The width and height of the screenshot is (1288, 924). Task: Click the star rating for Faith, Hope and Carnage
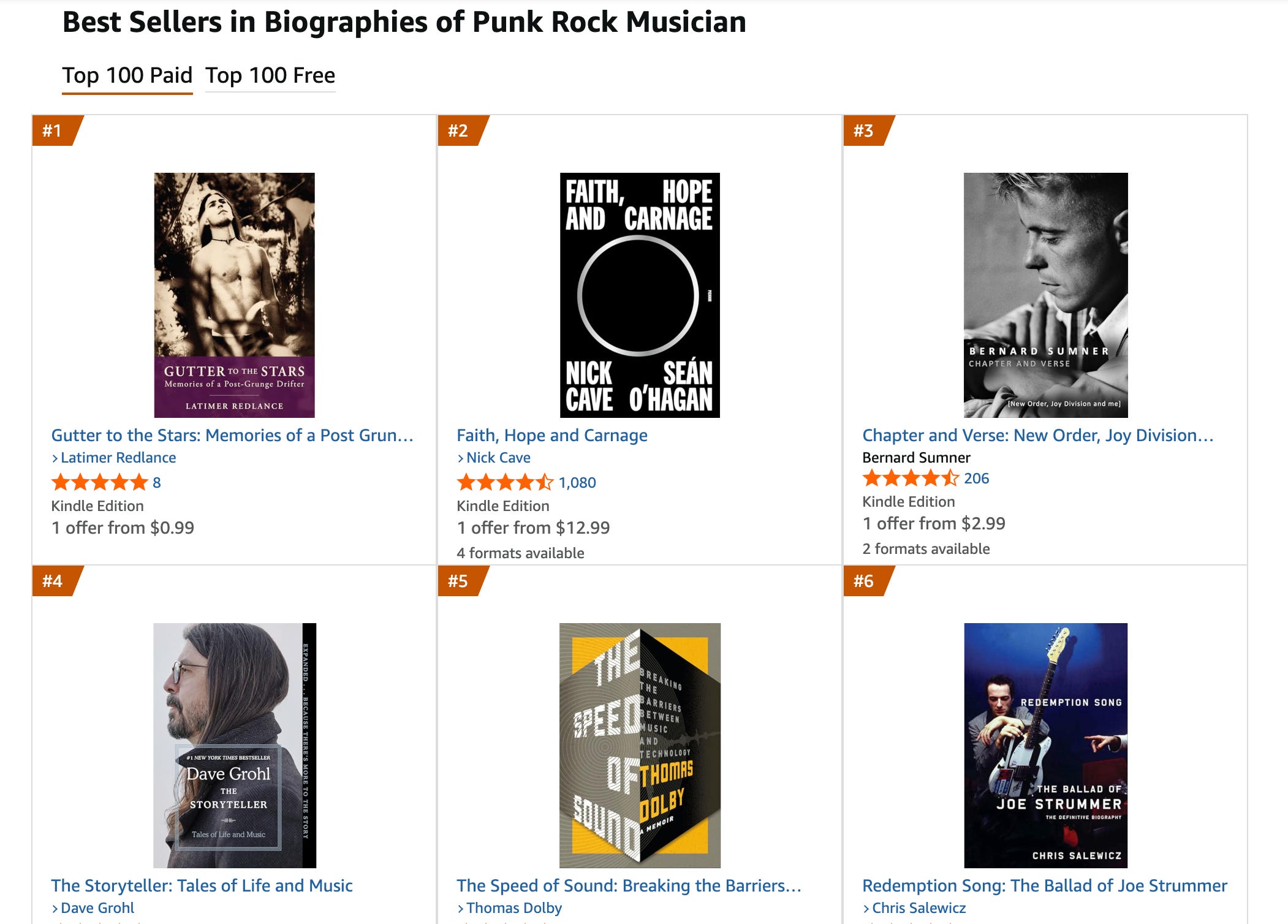506,482
